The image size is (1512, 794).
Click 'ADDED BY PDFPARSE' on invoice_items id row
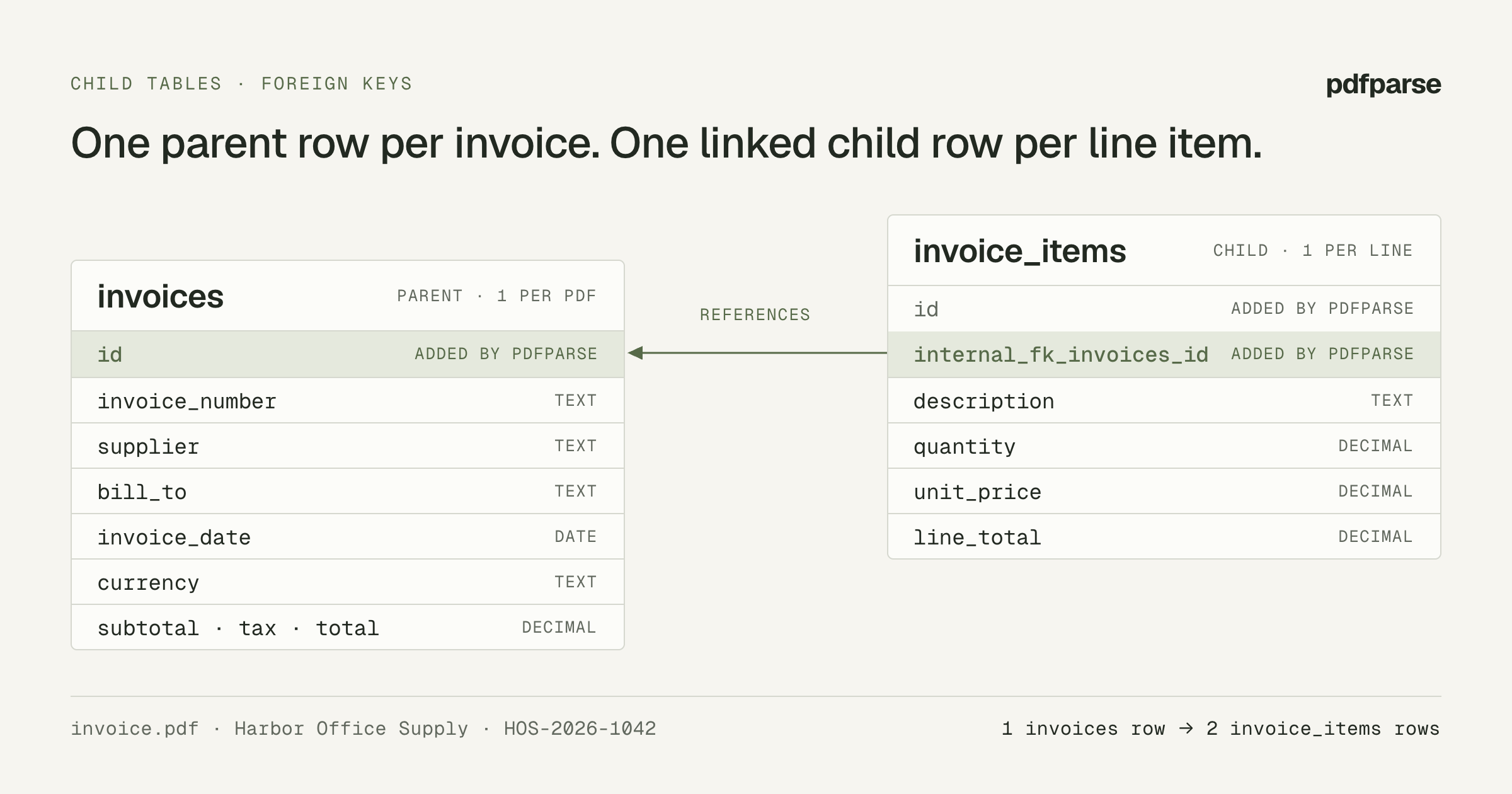pos(1322,308)
